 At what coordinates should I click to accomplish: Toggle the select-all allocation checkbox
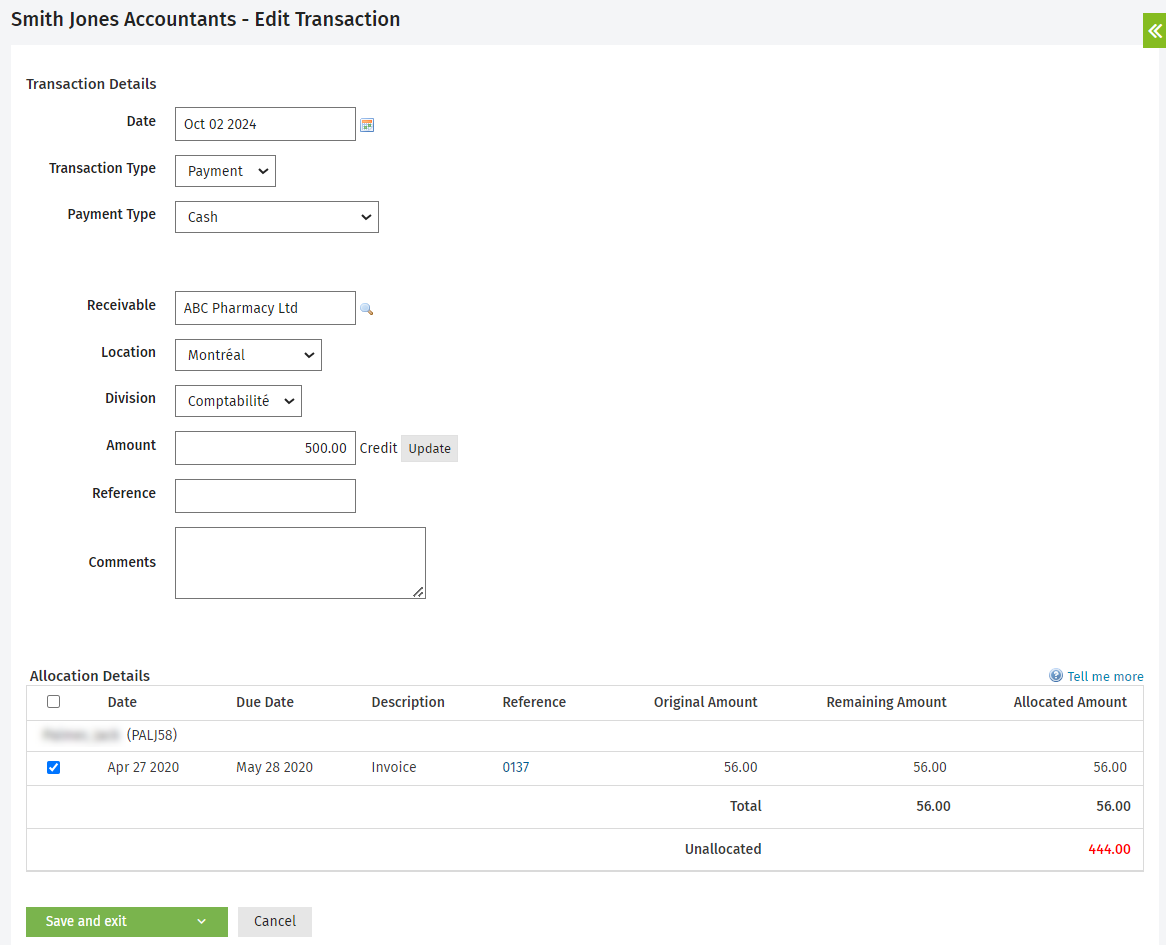point(54,702)
